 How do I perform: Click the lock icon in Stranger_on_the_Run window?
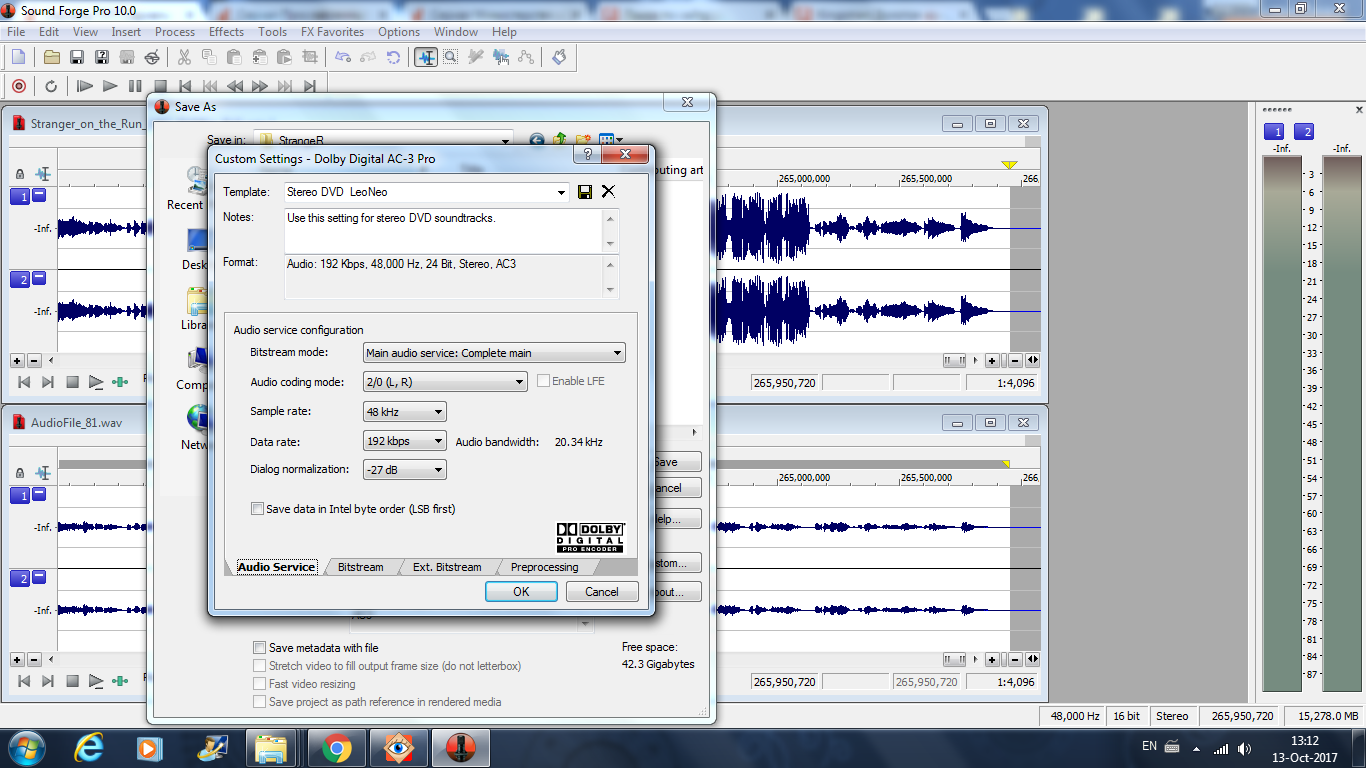20,174
